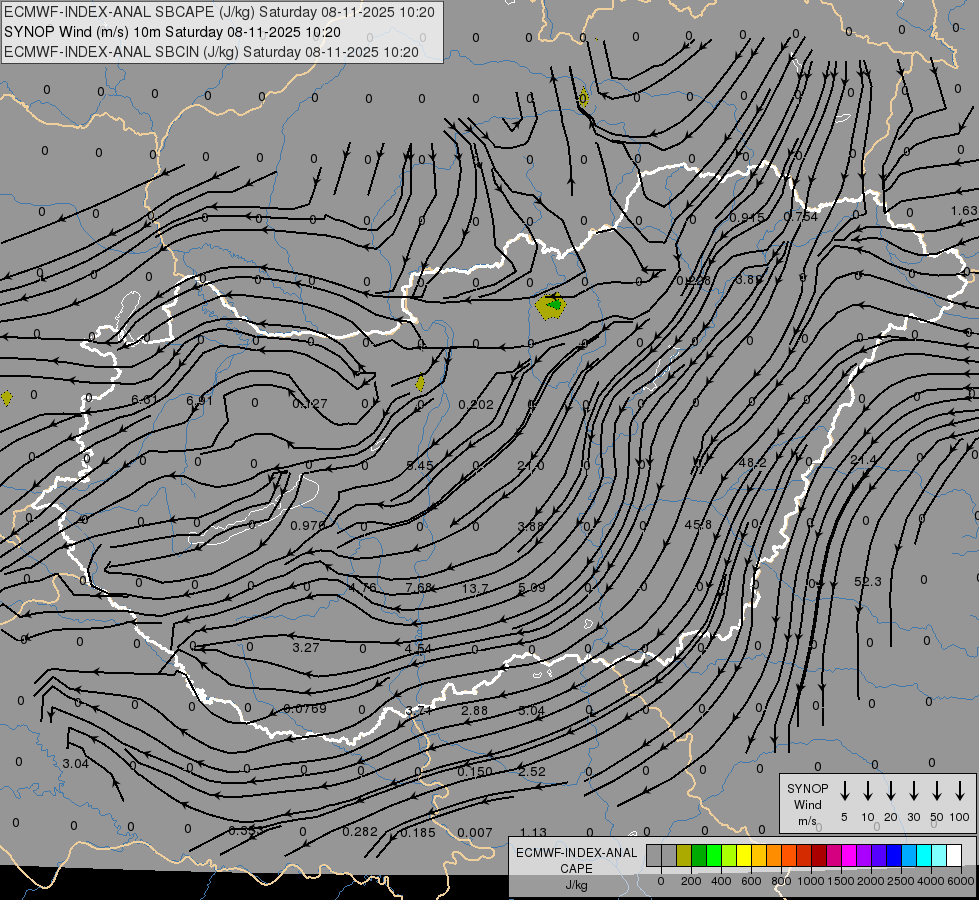Click the map value 45.8
This screenshot has height=900, width=979.
click(x=698, y=525)
